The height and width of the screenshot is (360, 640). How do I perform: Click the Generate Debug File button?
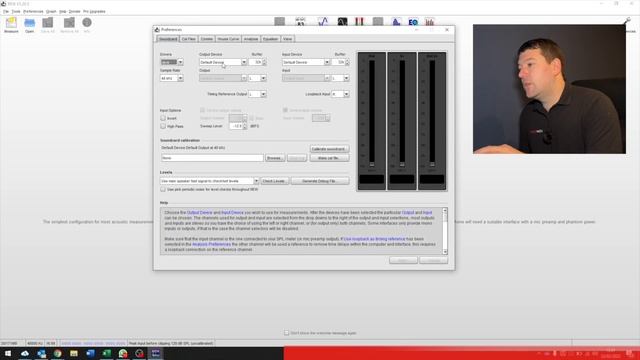[320, 181]
